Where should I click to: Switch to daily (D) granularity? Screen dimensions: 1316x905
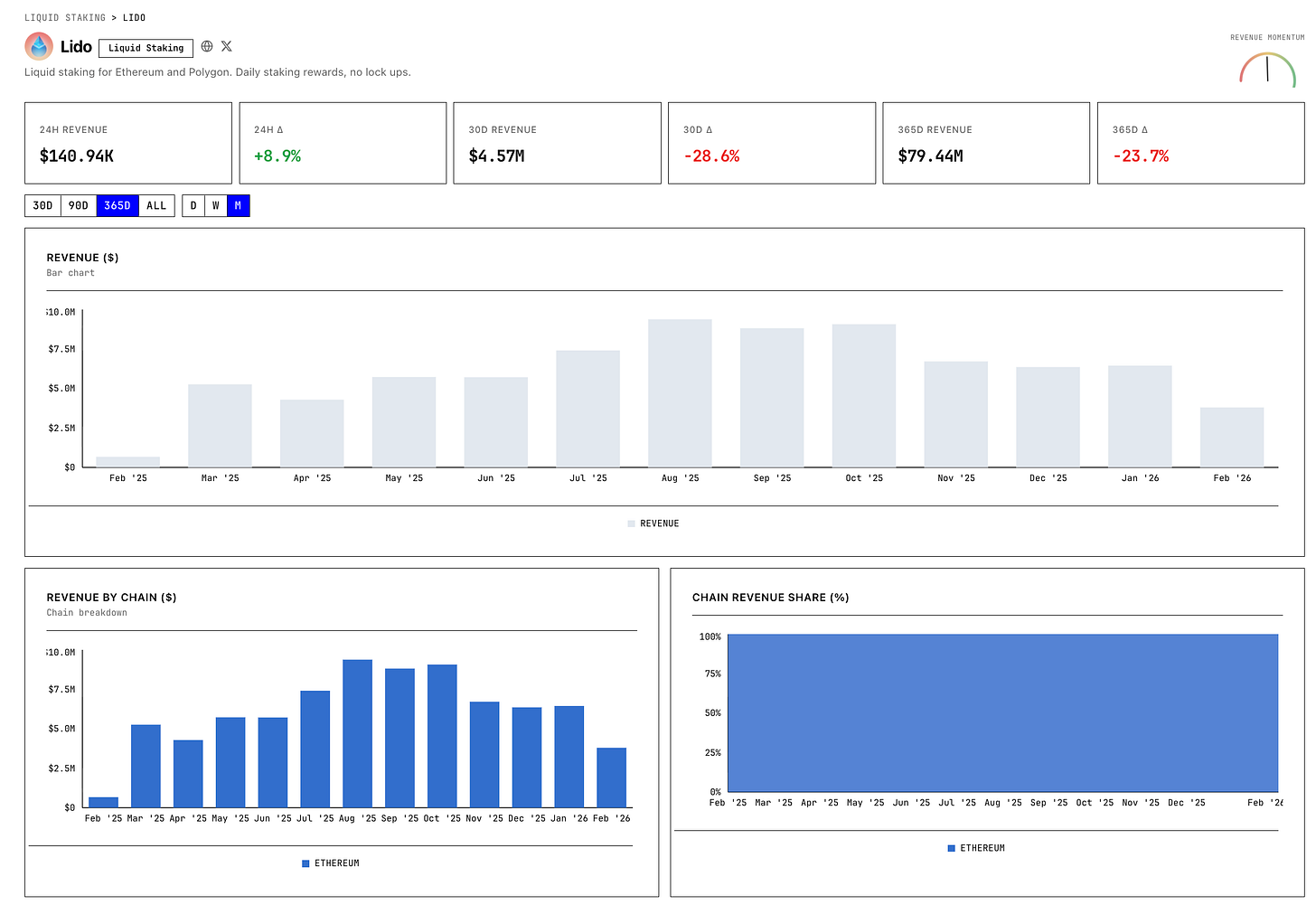(x=193, y=205)
